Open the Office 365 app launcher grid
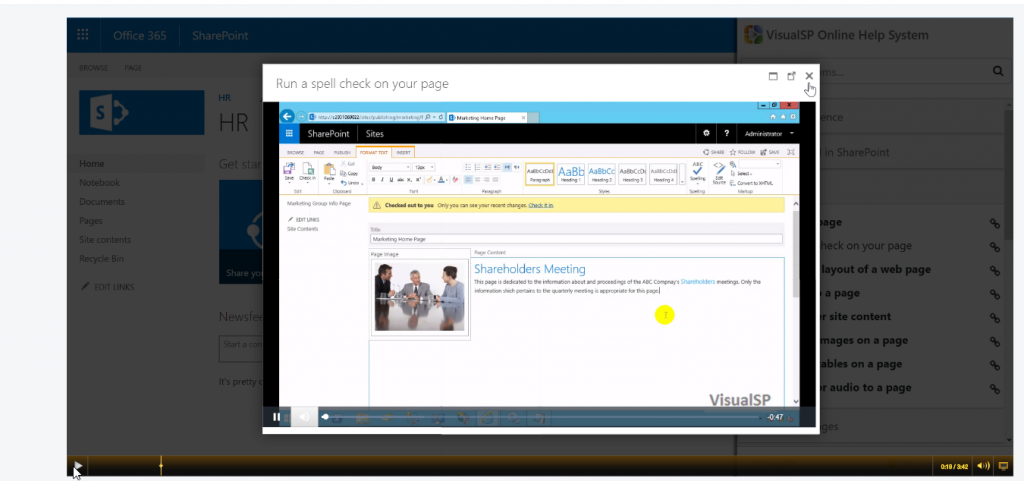Viewport: 1024px width, 481px height. click(83, 35)
